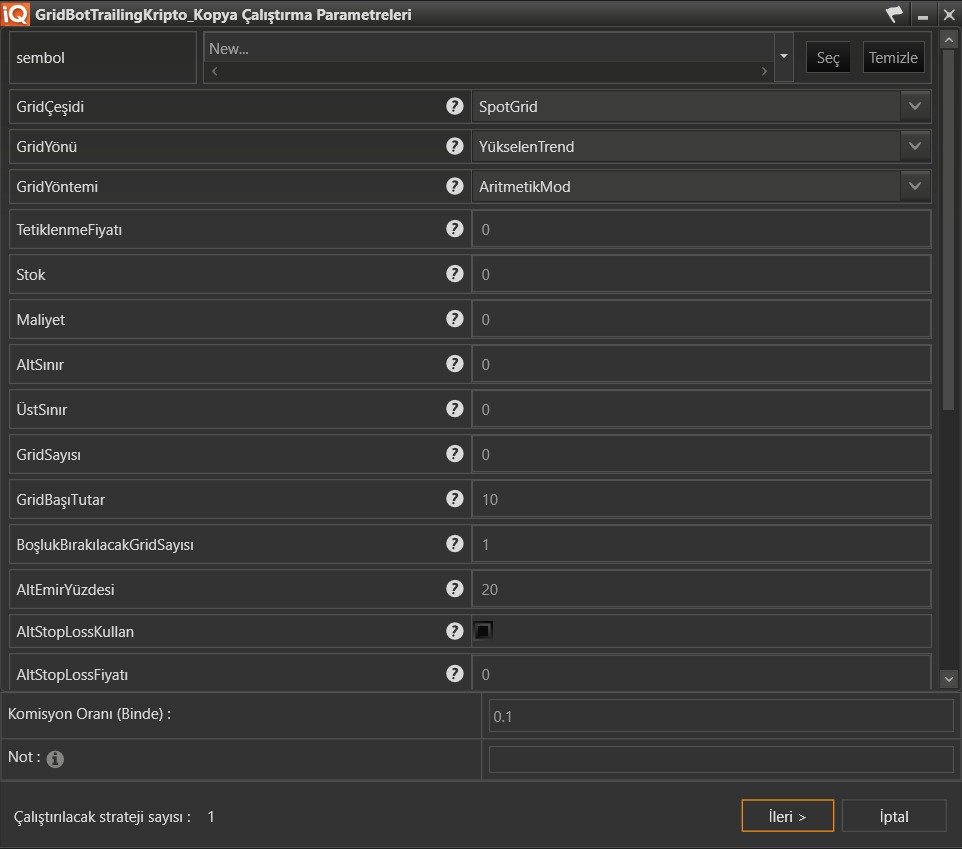Show help for the Stok parameter
This screenshot has height=849, width=962.
[x=454, y=274]
